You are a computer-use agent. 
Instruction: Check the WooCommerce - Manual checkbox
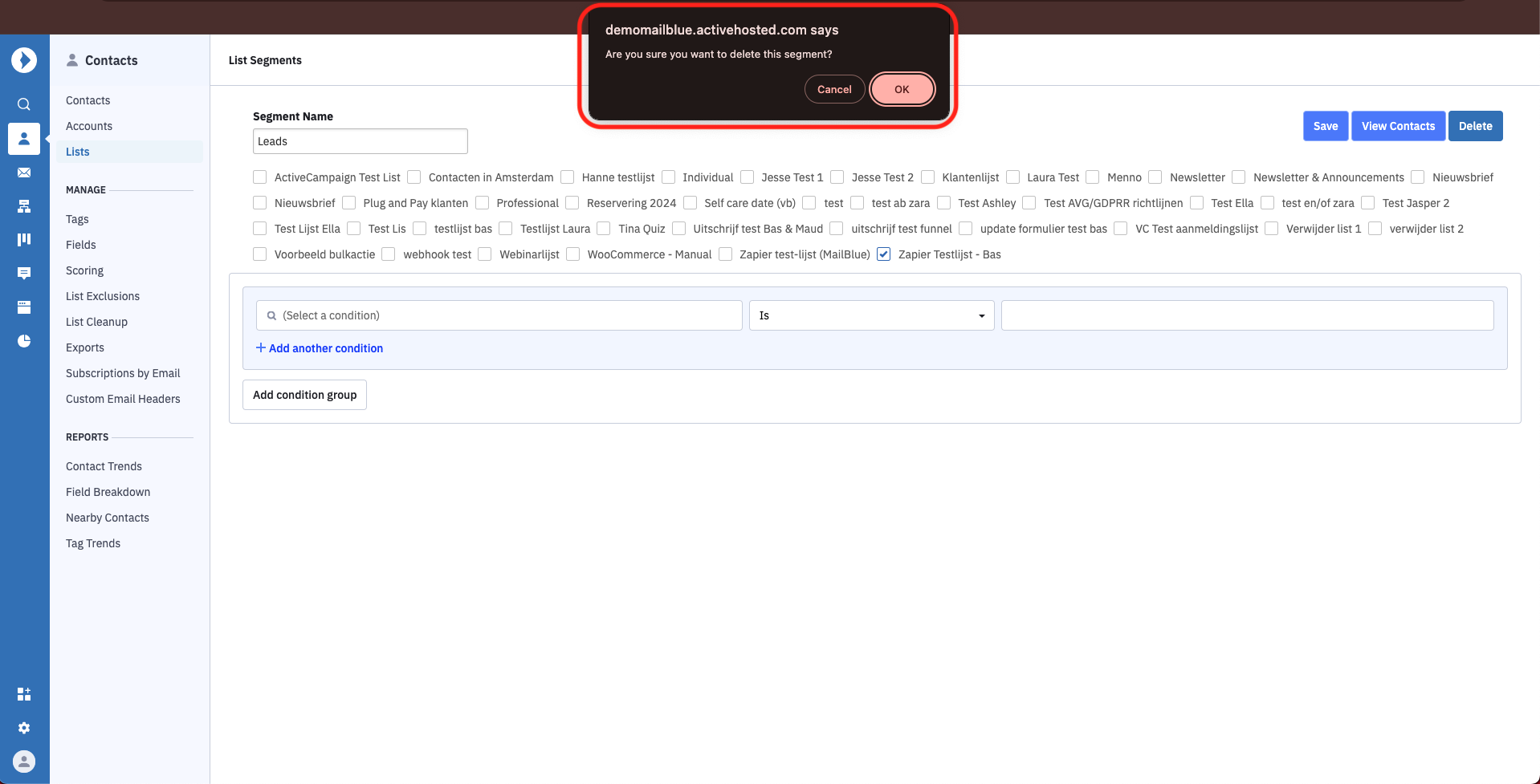[572, 254]
